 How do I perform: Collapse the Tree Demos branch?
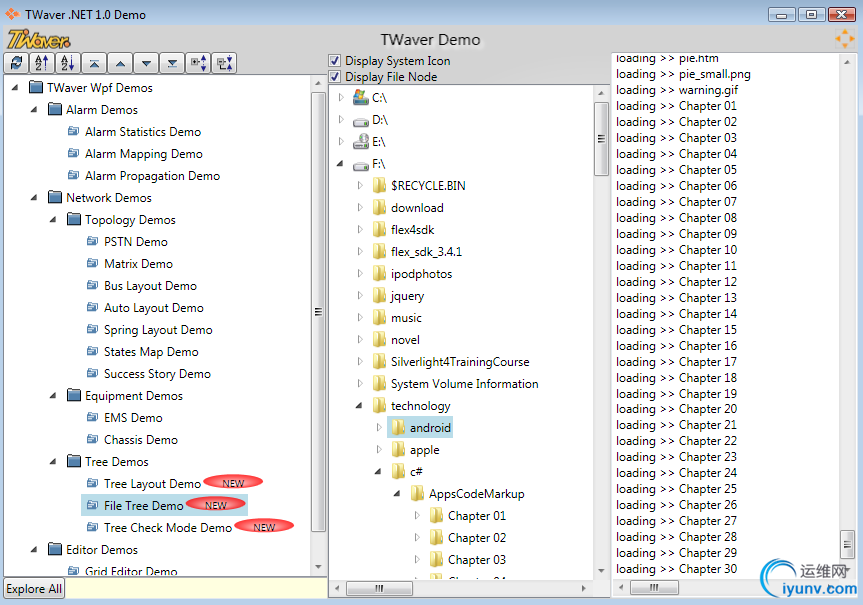coord(53,462)
